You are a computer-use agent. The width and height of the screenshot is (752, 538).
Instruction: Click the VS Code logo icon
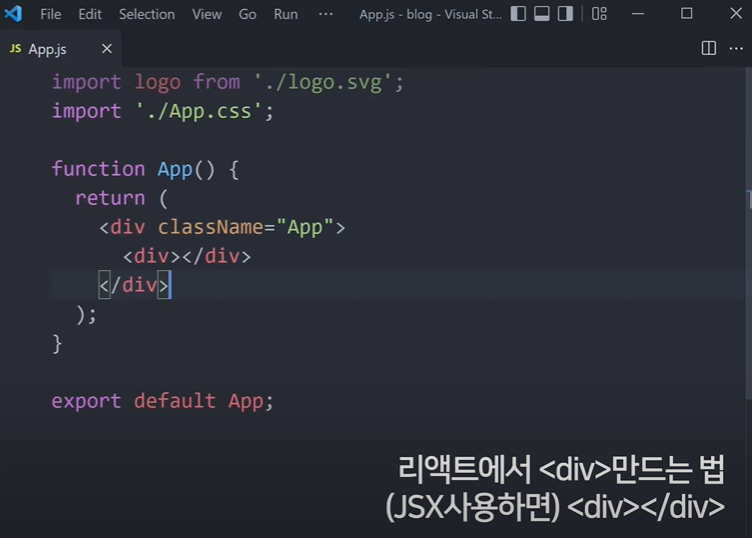[13, 13]
